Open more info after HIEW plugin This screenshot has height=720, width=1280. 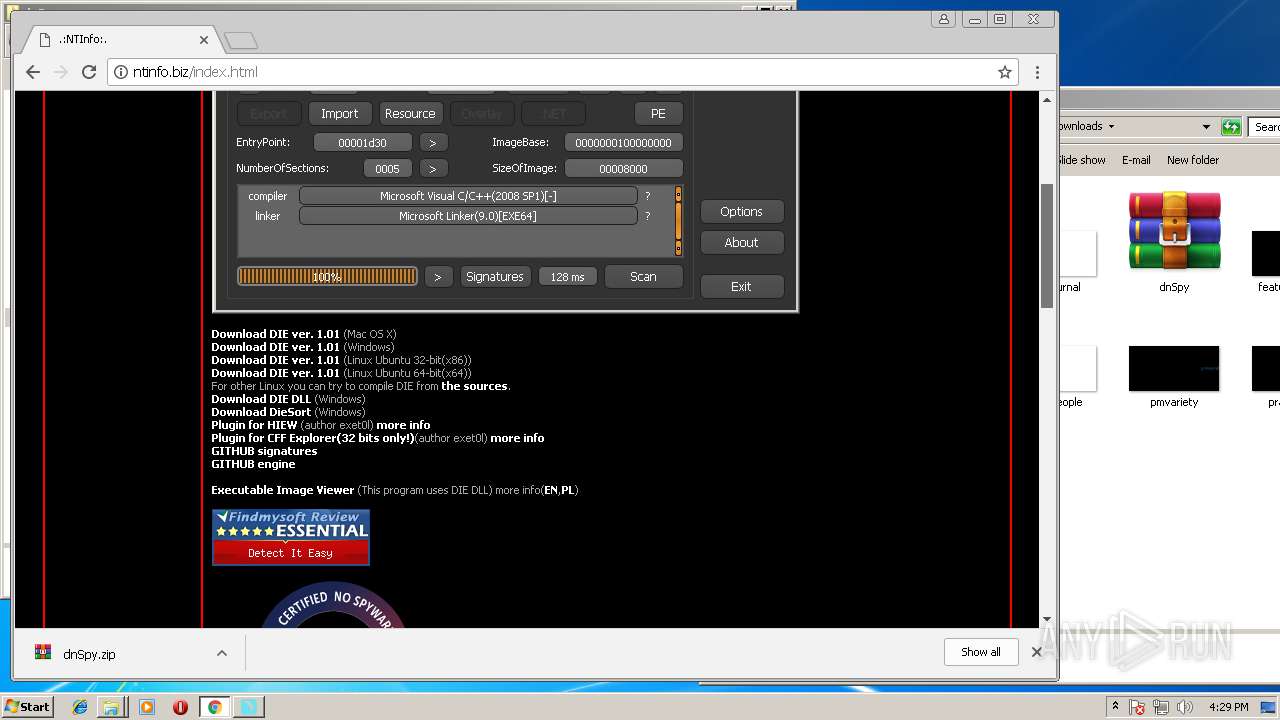[x=403, y=425]
